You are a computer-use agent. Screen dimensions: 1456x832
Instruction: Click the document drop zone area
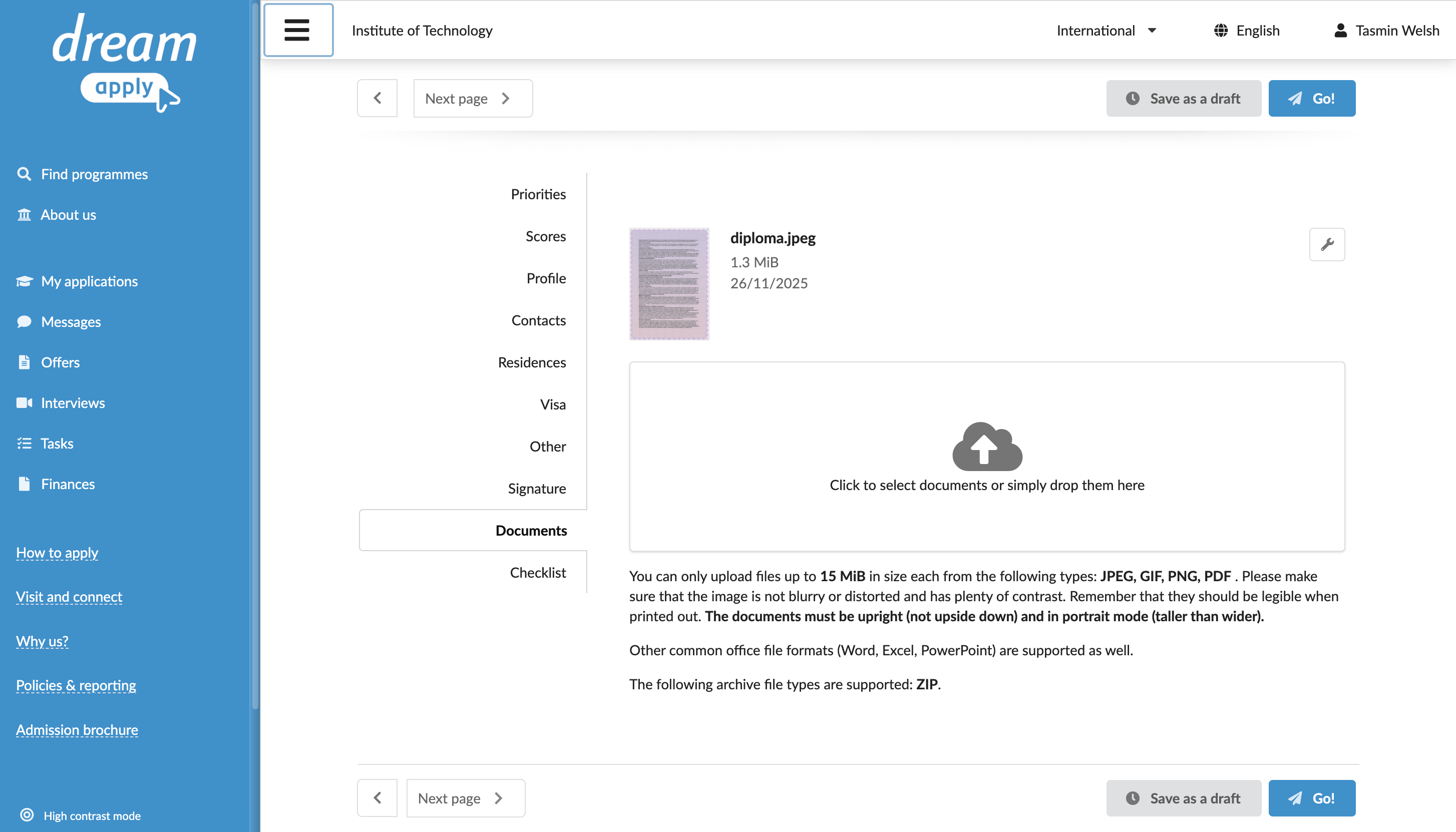point(987,456)
